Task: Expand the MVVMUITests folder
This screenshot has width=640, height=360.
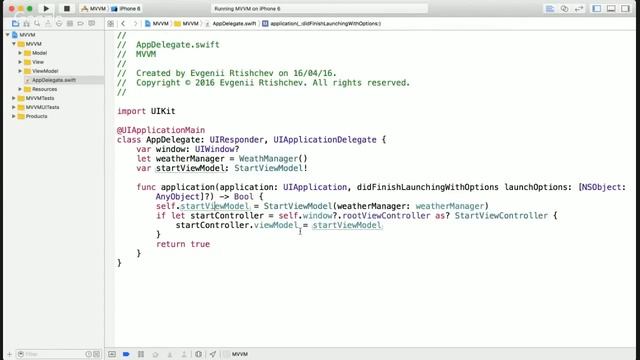Action: pos(13,107)
